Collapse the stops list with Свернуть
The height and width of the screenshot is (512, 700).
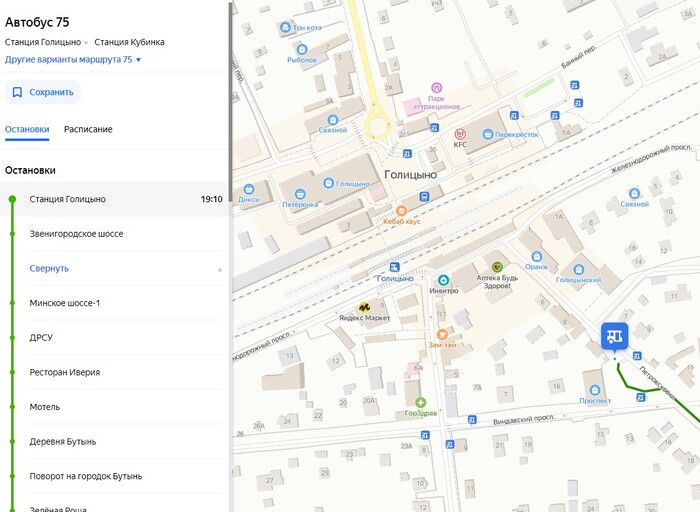[49, 268]
